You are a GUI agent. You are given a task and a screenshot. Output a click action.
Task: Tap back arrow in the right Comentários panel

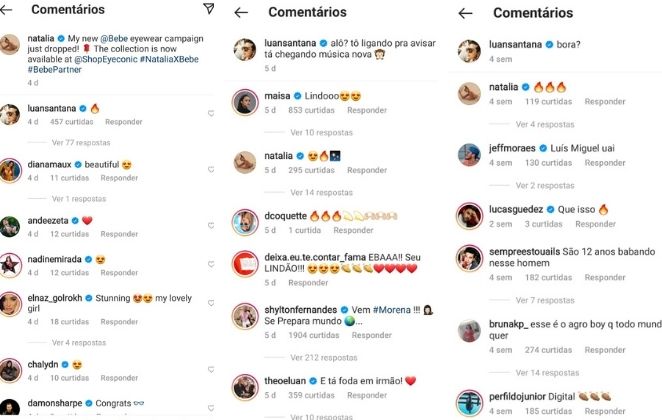click(465, 14)
